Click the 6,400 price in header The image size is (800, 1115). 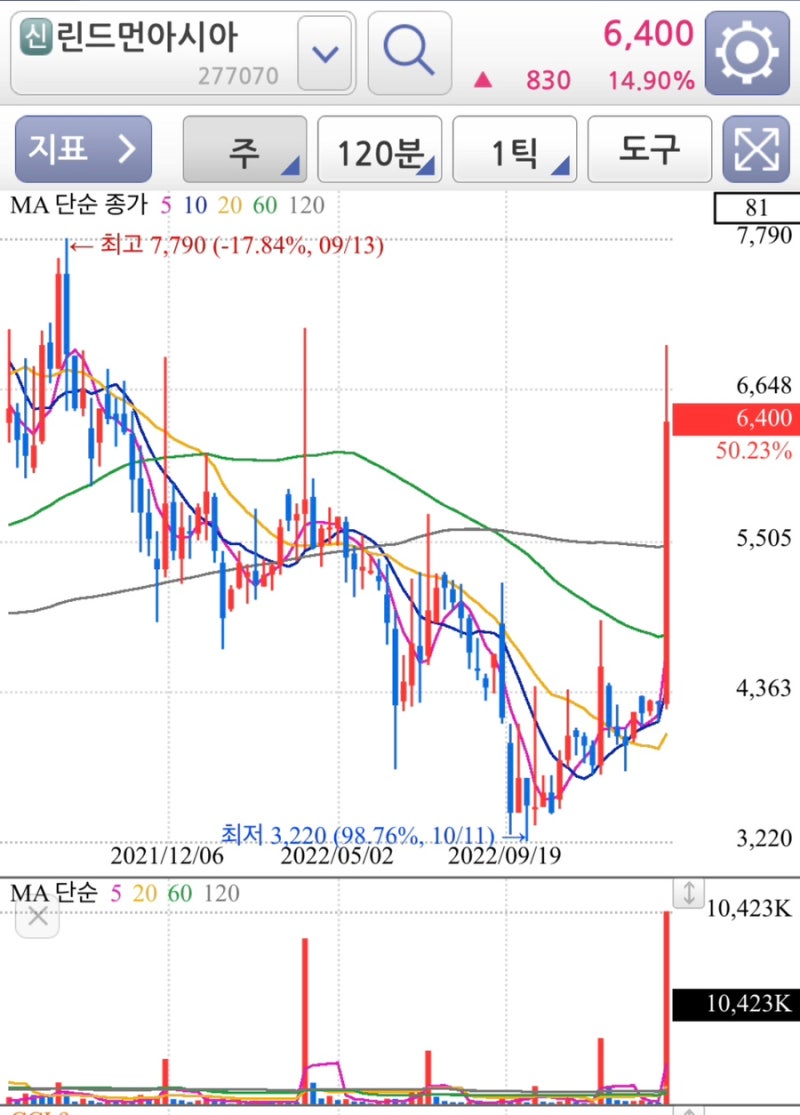click(x=648, y=33)
